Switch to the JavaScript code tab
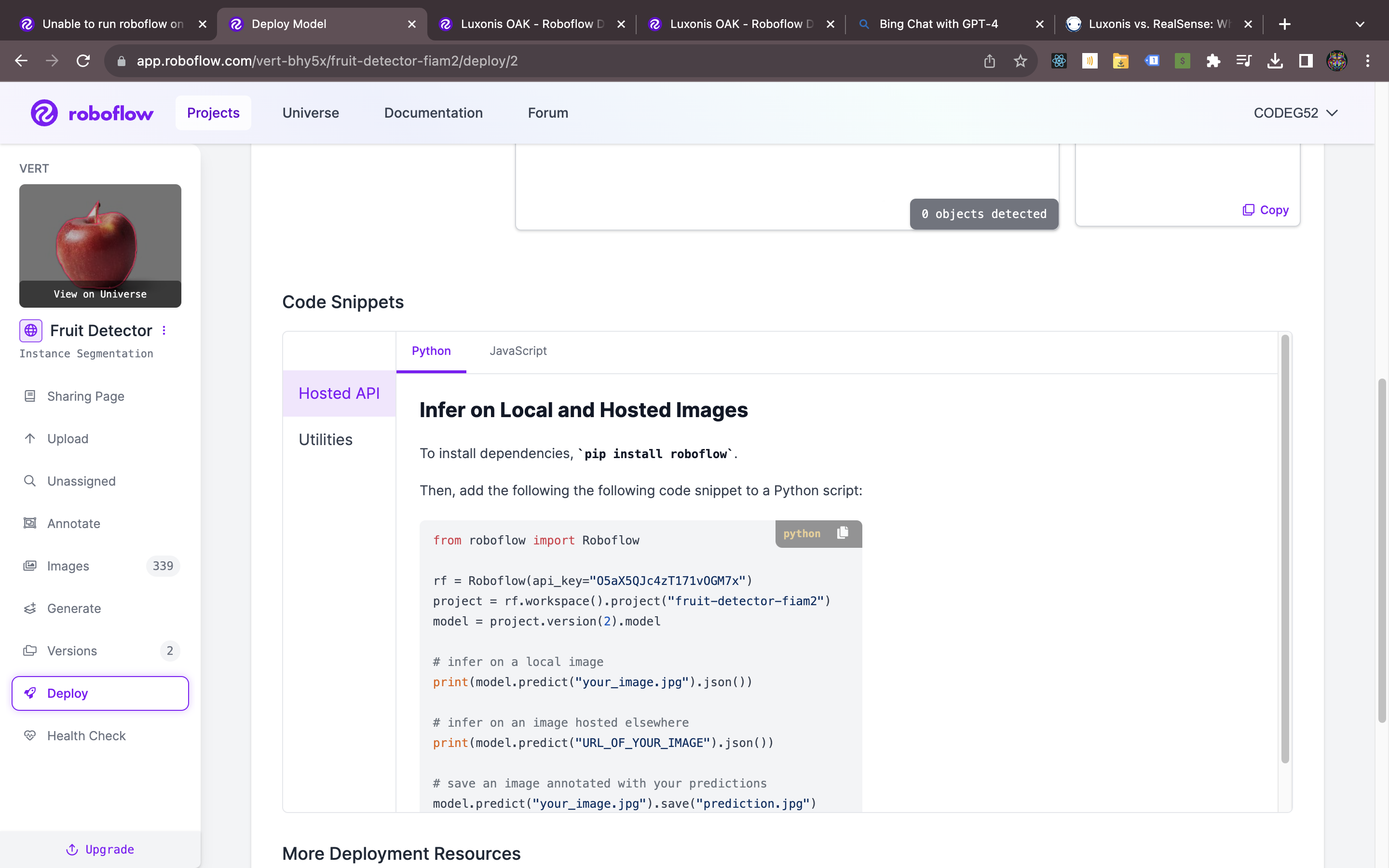The height and width of the screenshot is (868, 1389). click(517, 351)
